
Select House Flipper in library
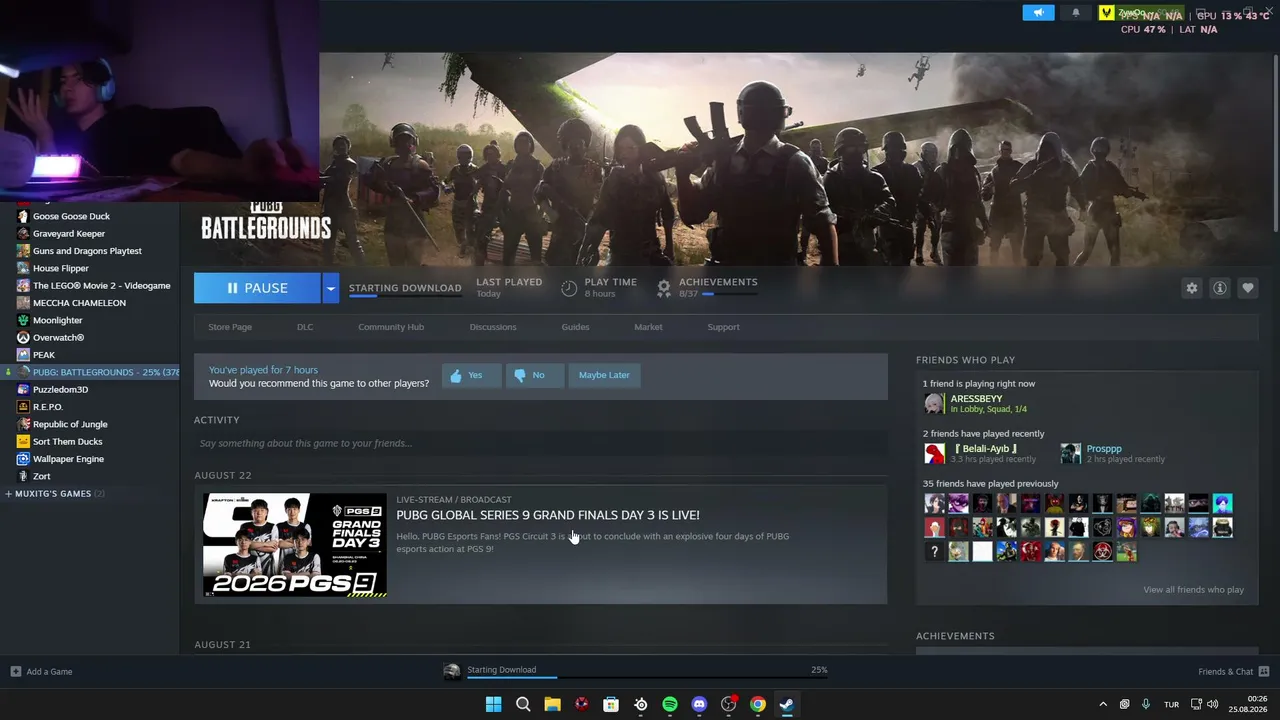click(x=61, y=269)
